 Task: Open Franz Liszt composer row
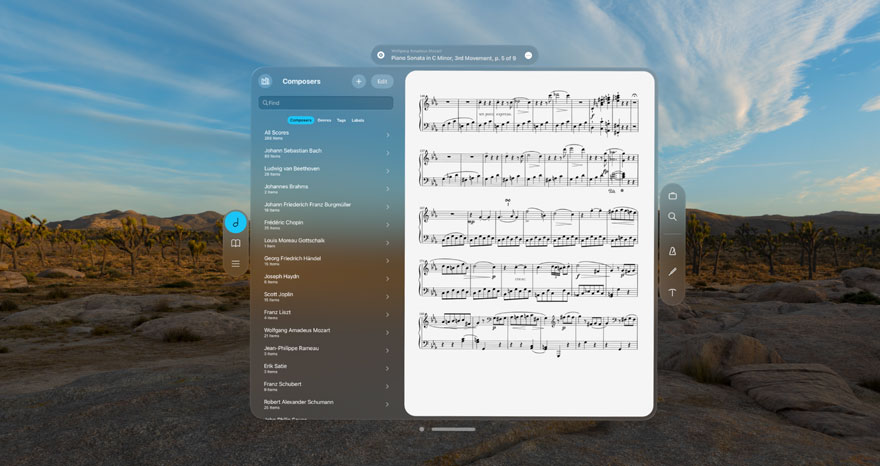[327, 314]
